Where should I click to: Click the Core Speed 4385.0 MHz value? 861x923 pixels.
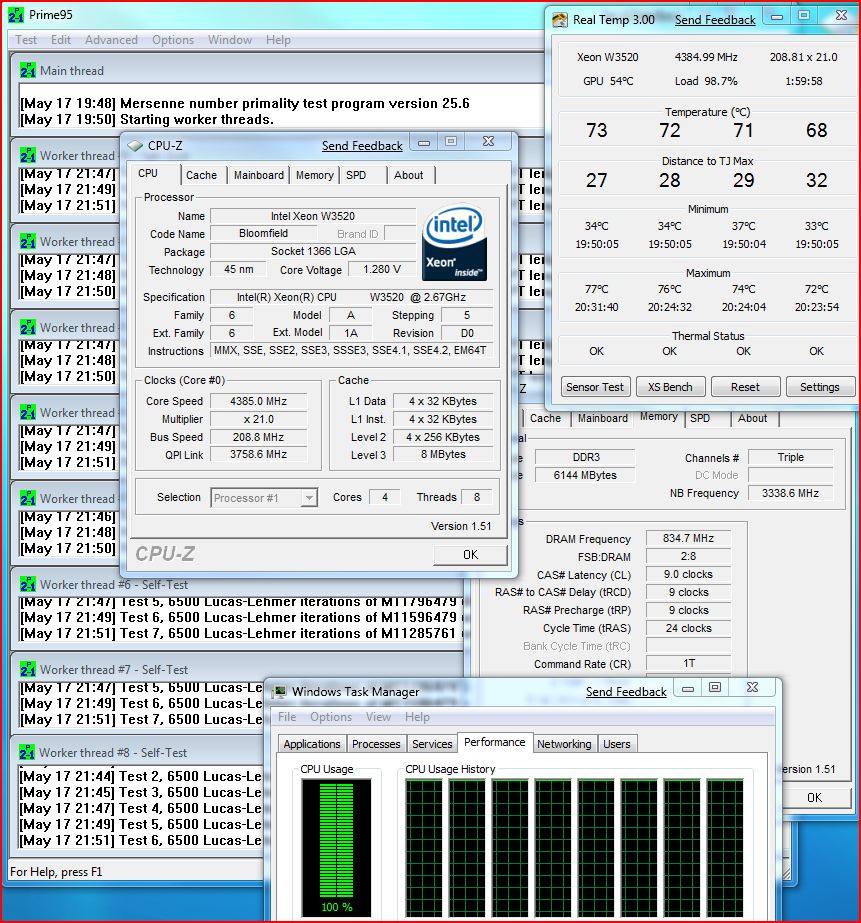coord(258,401)
